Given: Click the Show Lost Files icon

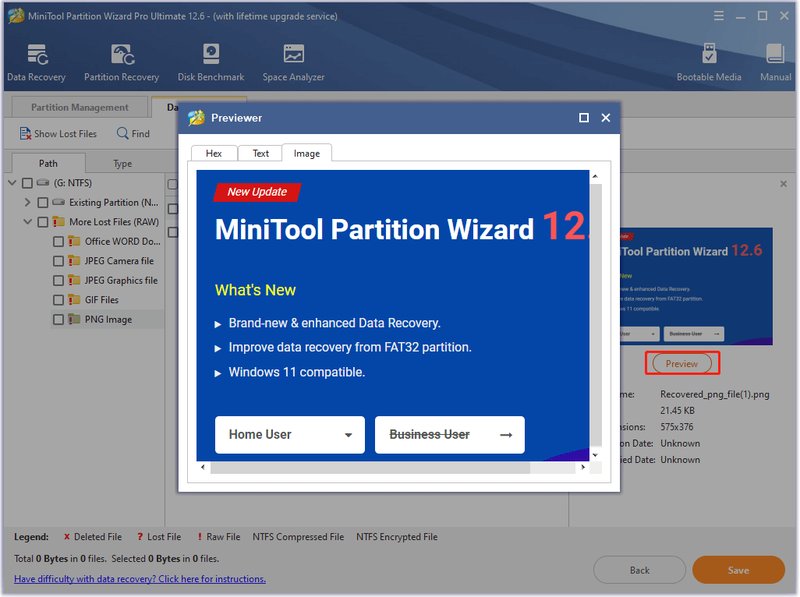Looking at the screenshot, I should 25,134.
